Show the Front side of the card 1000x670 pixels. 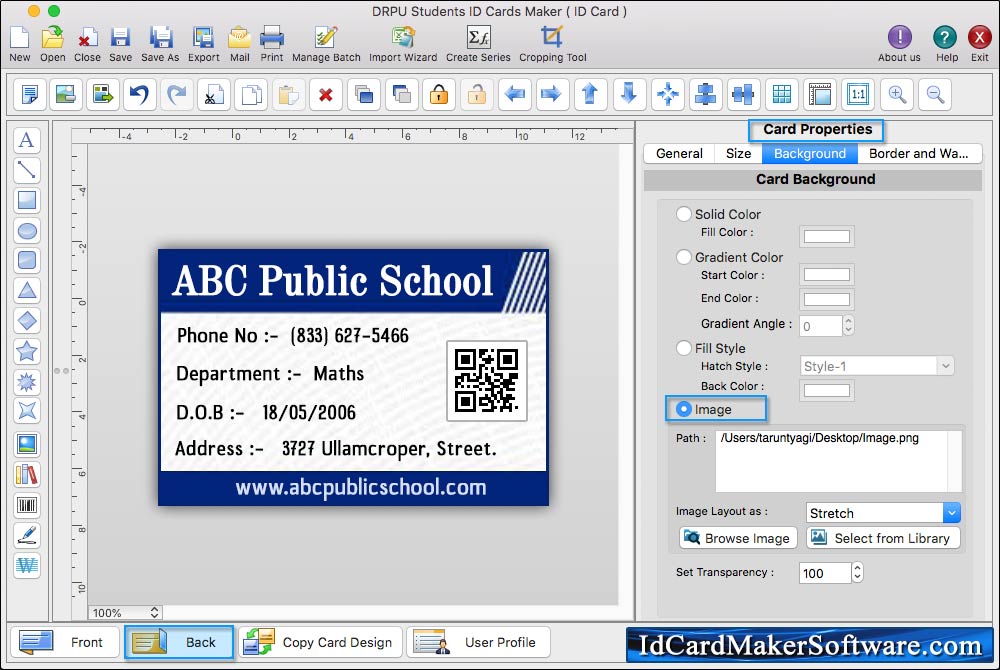[65, 642]
